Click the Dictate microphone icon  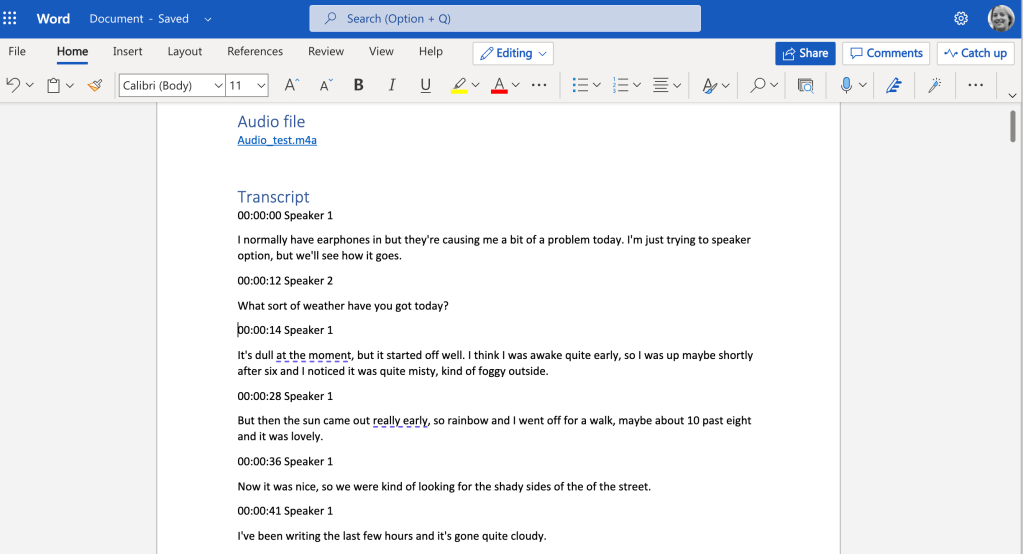[x=846, y=86]
